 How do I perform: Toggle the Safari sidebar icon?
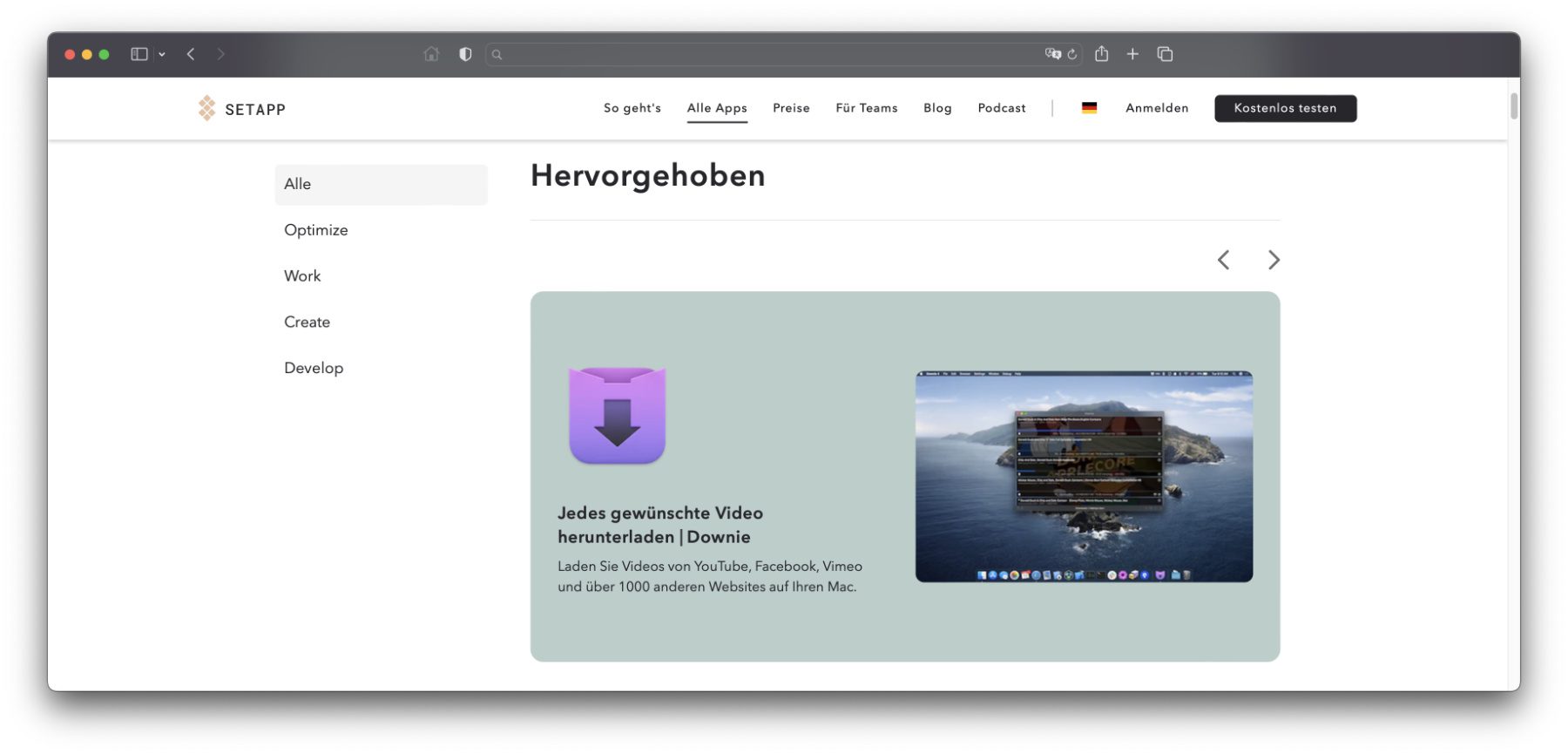pos(139,54)
